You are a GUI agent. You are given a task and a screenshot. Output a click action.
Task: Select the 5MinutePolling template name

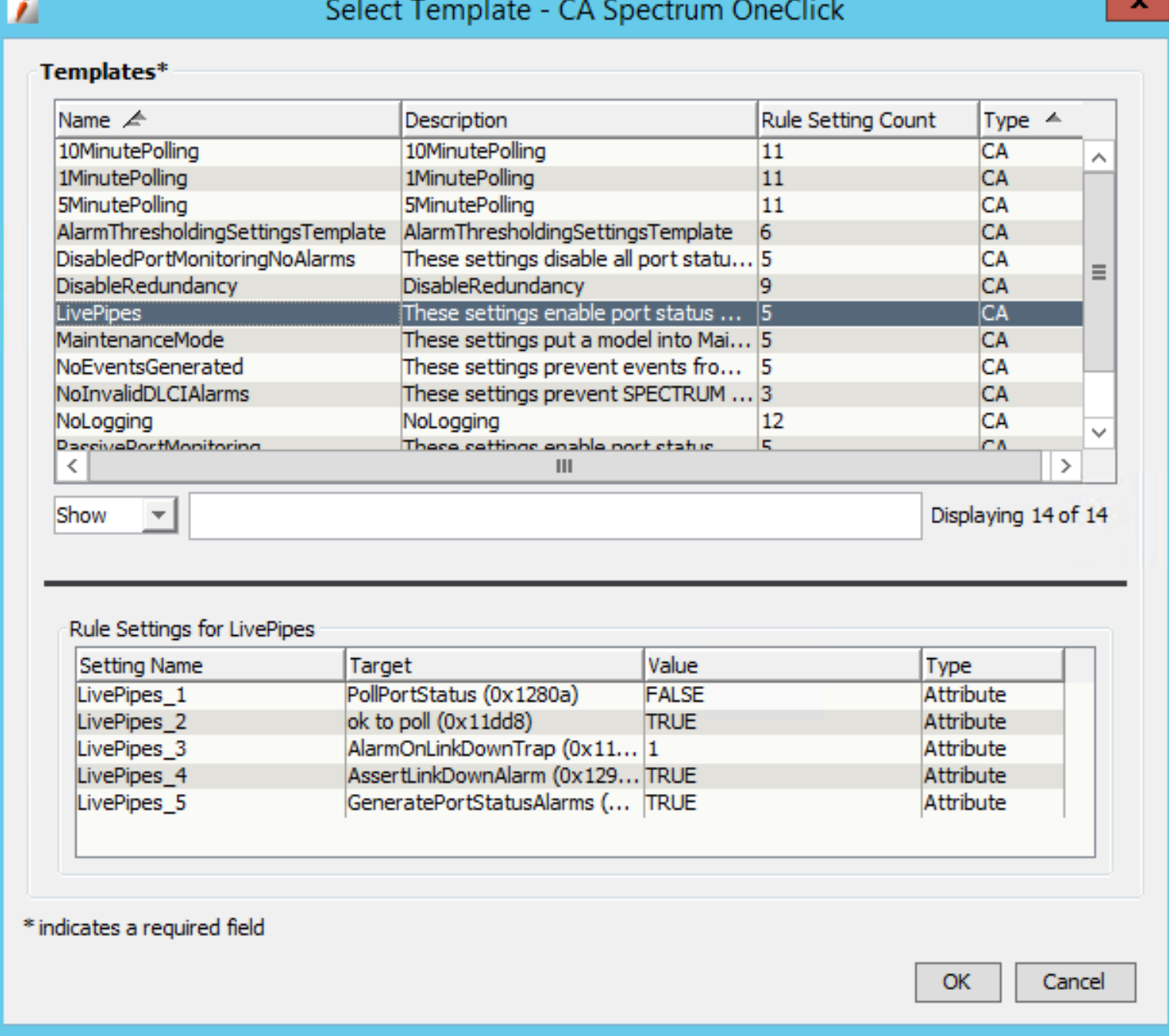click(x=123, y=205)
